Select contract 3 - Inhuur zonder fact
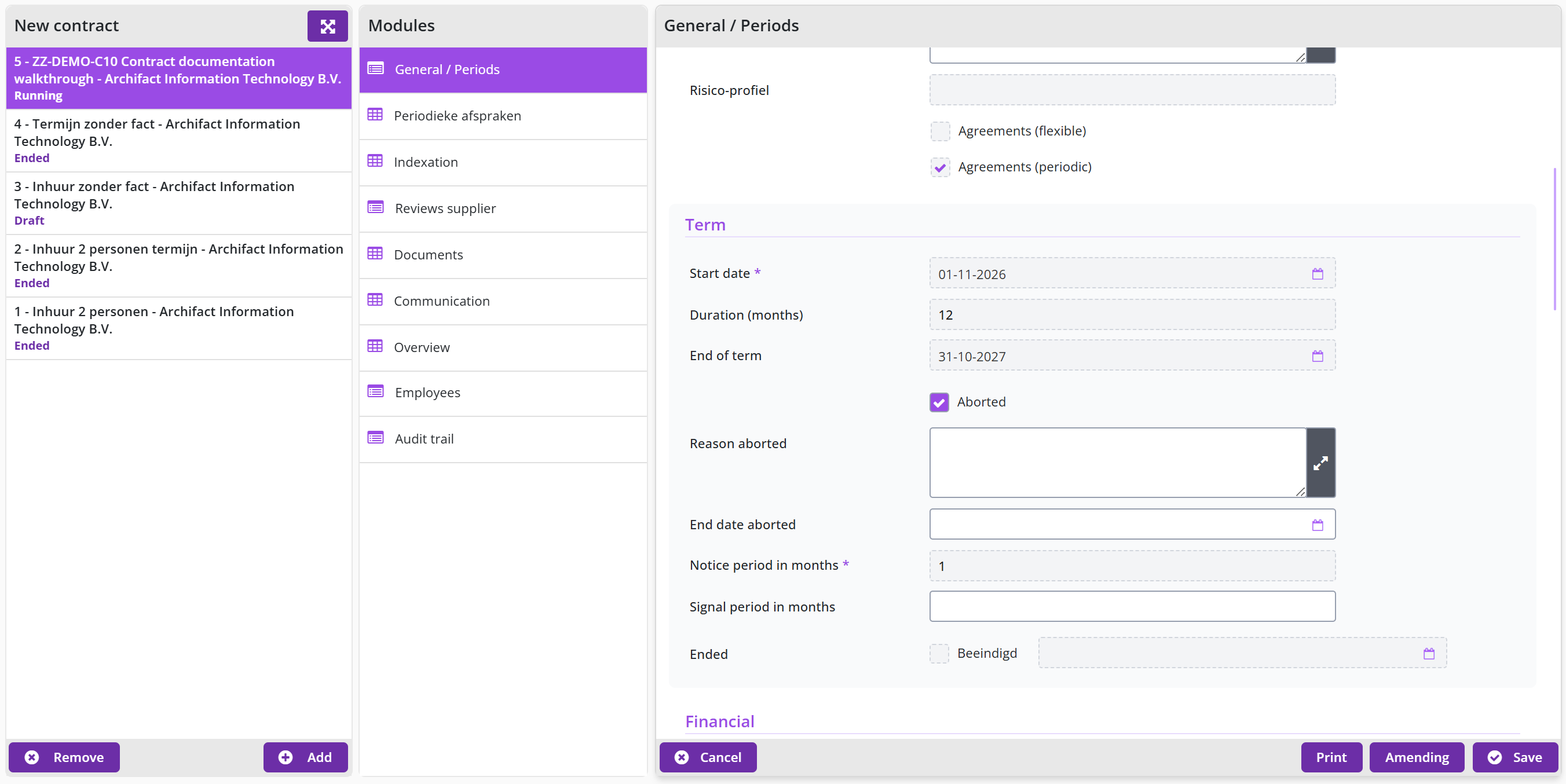 (x=179, y=203)
